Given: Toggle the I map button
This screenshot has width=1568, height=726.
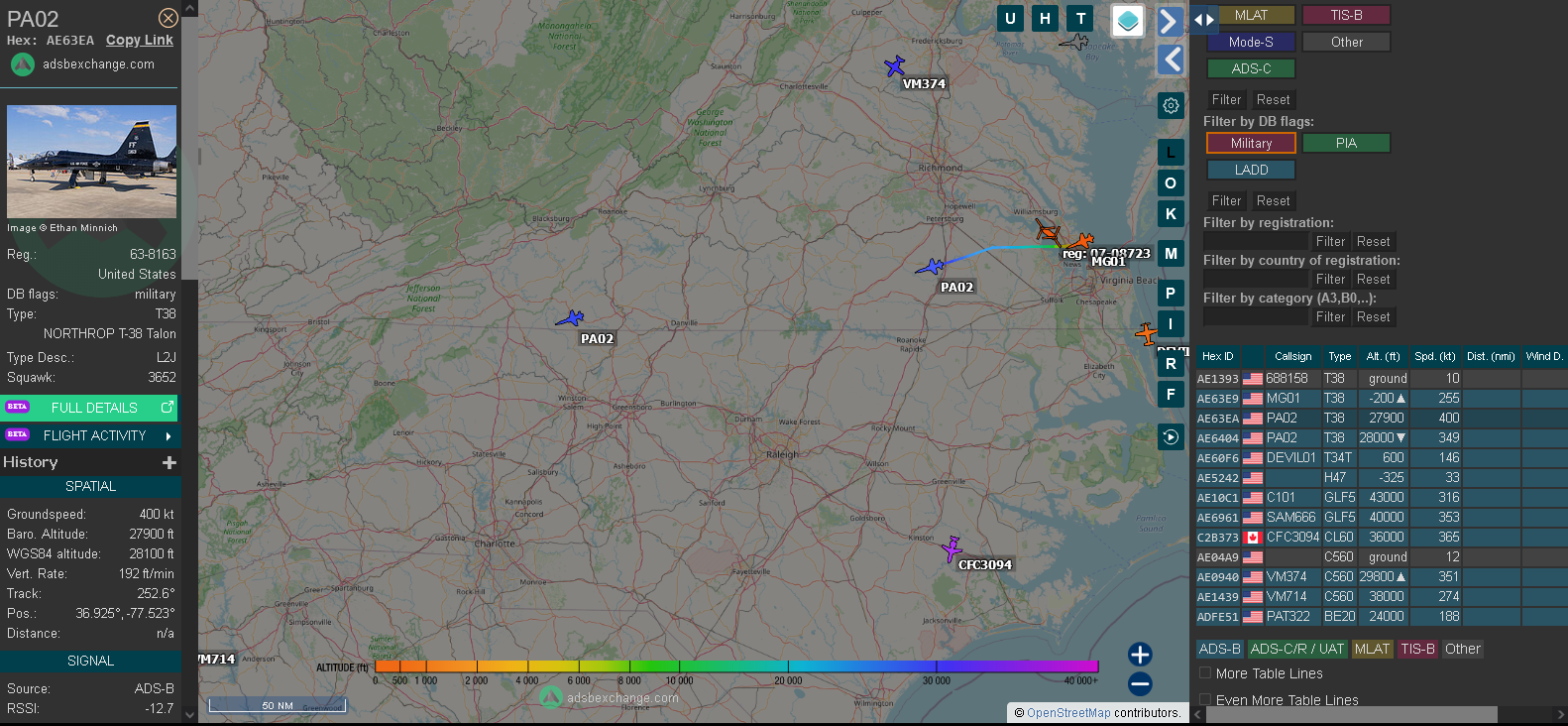Looking at the screenshot, I should 1171,324.
